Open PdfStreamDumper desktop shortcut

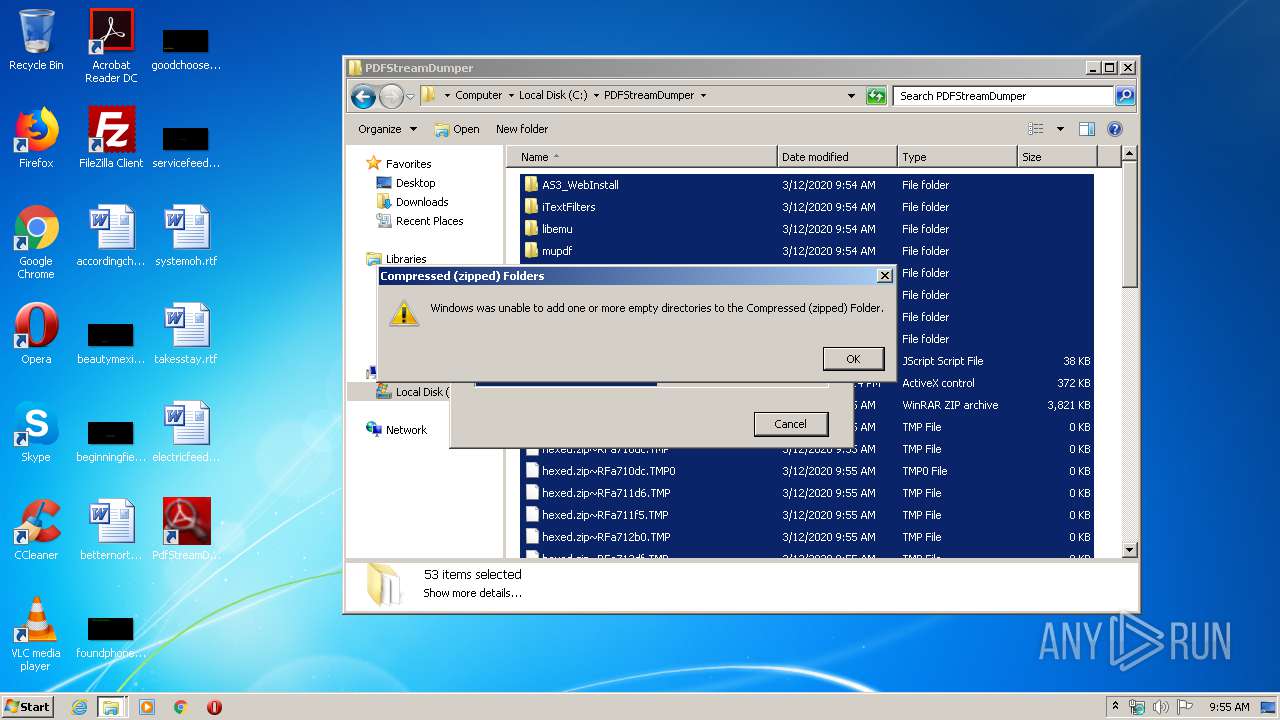click(x=186, y=530)
